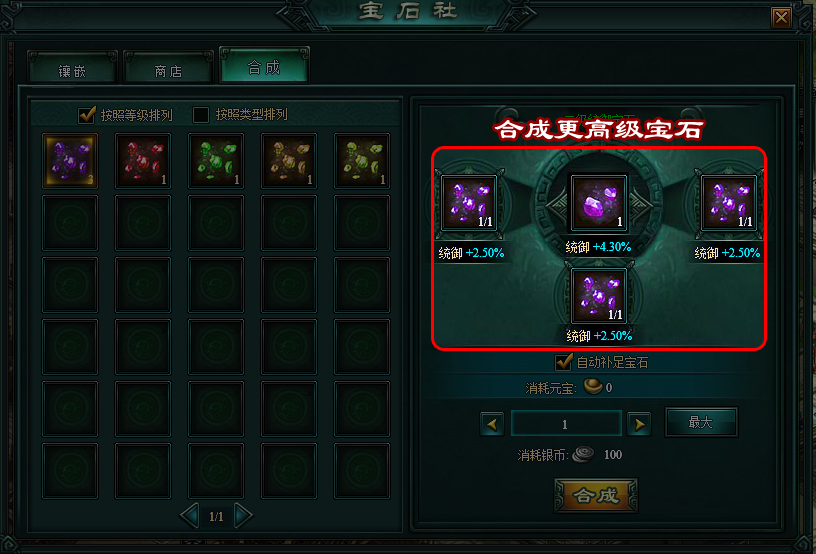This screenshot has width=816, height=554.
Task: Click the 最大 max quantity button
Action: (701, 422)
